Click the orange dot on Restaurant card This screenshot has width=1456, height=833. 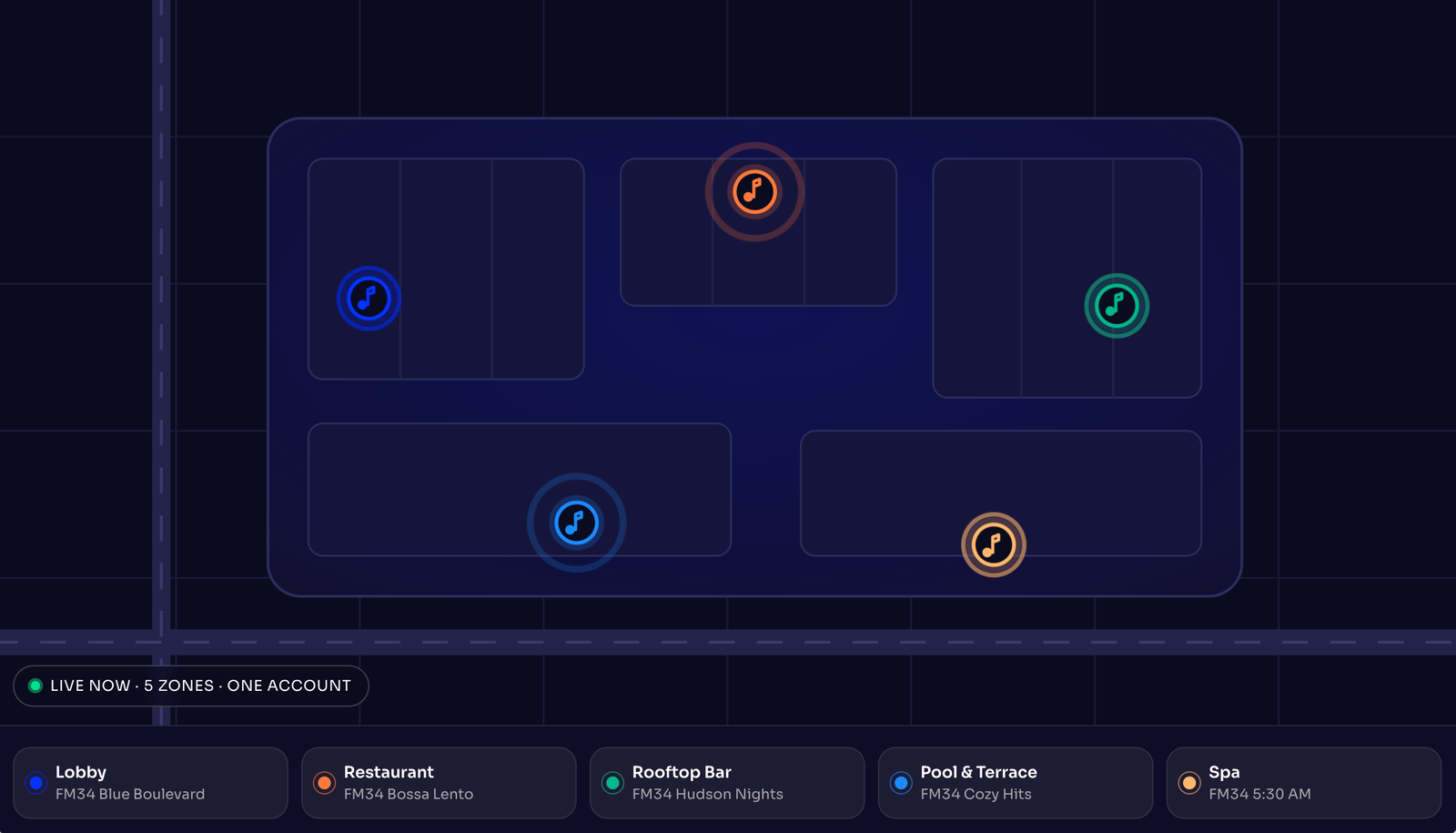tap(325, 783)
